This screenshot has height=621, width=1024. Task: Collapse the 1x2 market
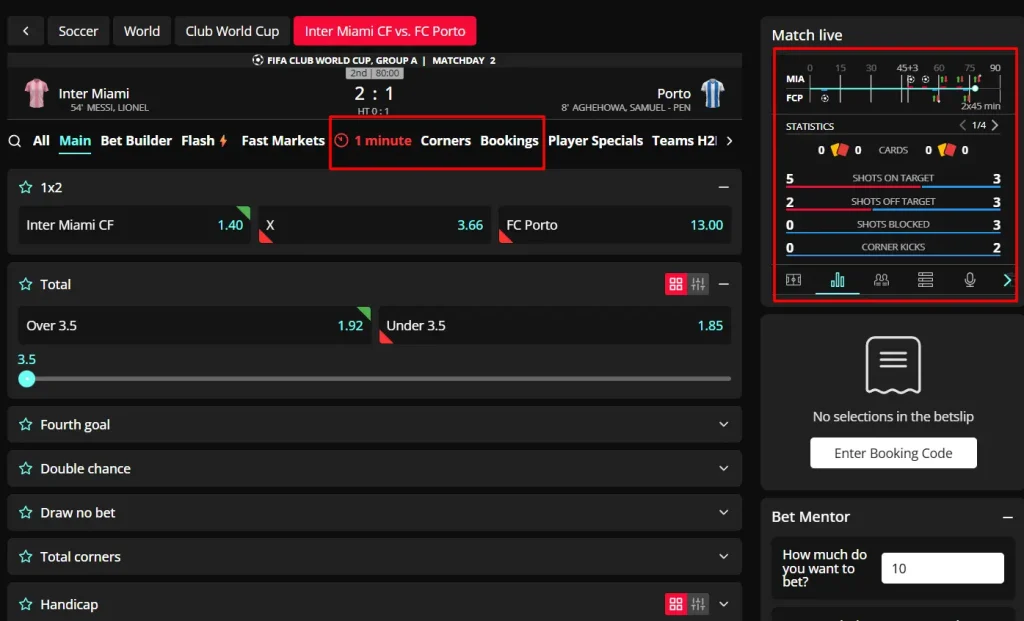tap(724, 187)
